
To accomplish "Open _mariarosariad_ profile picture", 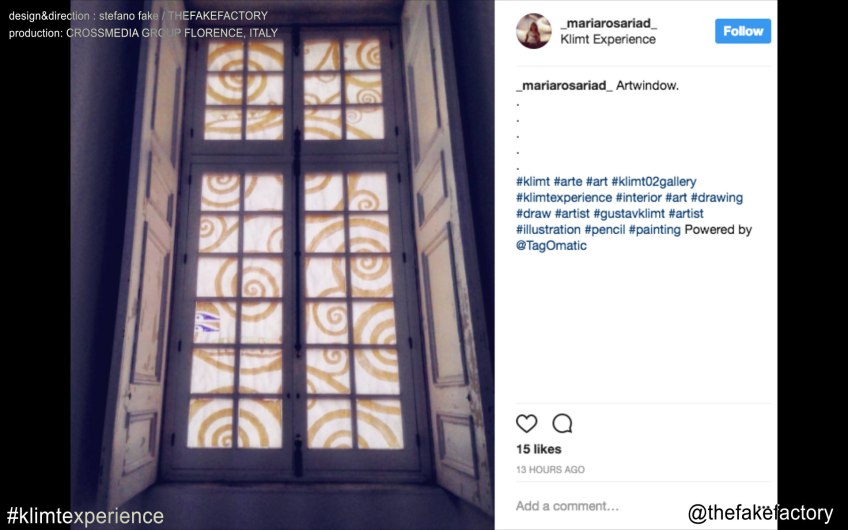I will click(x=533, y=31).
